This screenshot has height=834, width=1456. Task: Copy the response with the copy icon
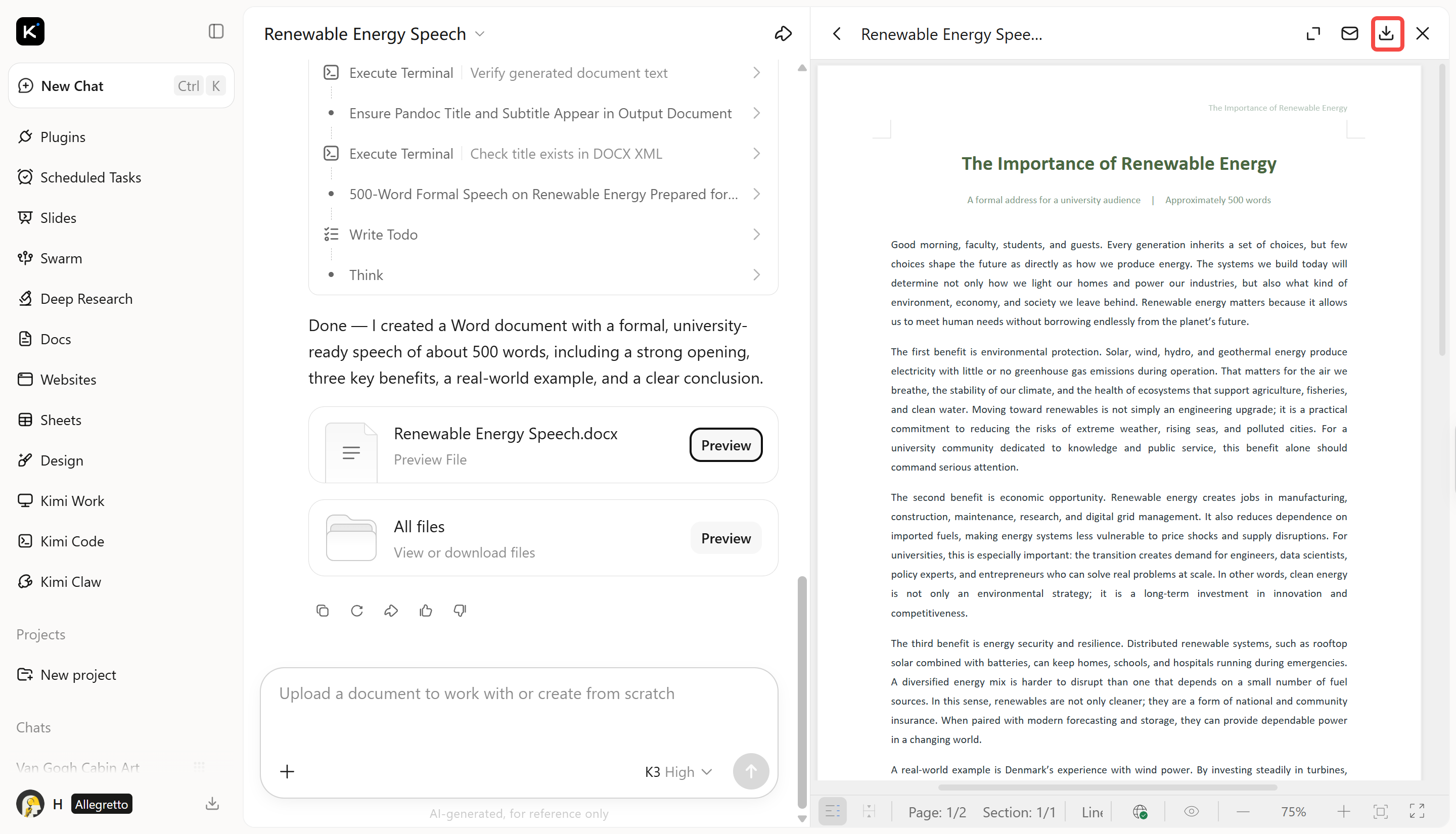click(323, 611)
